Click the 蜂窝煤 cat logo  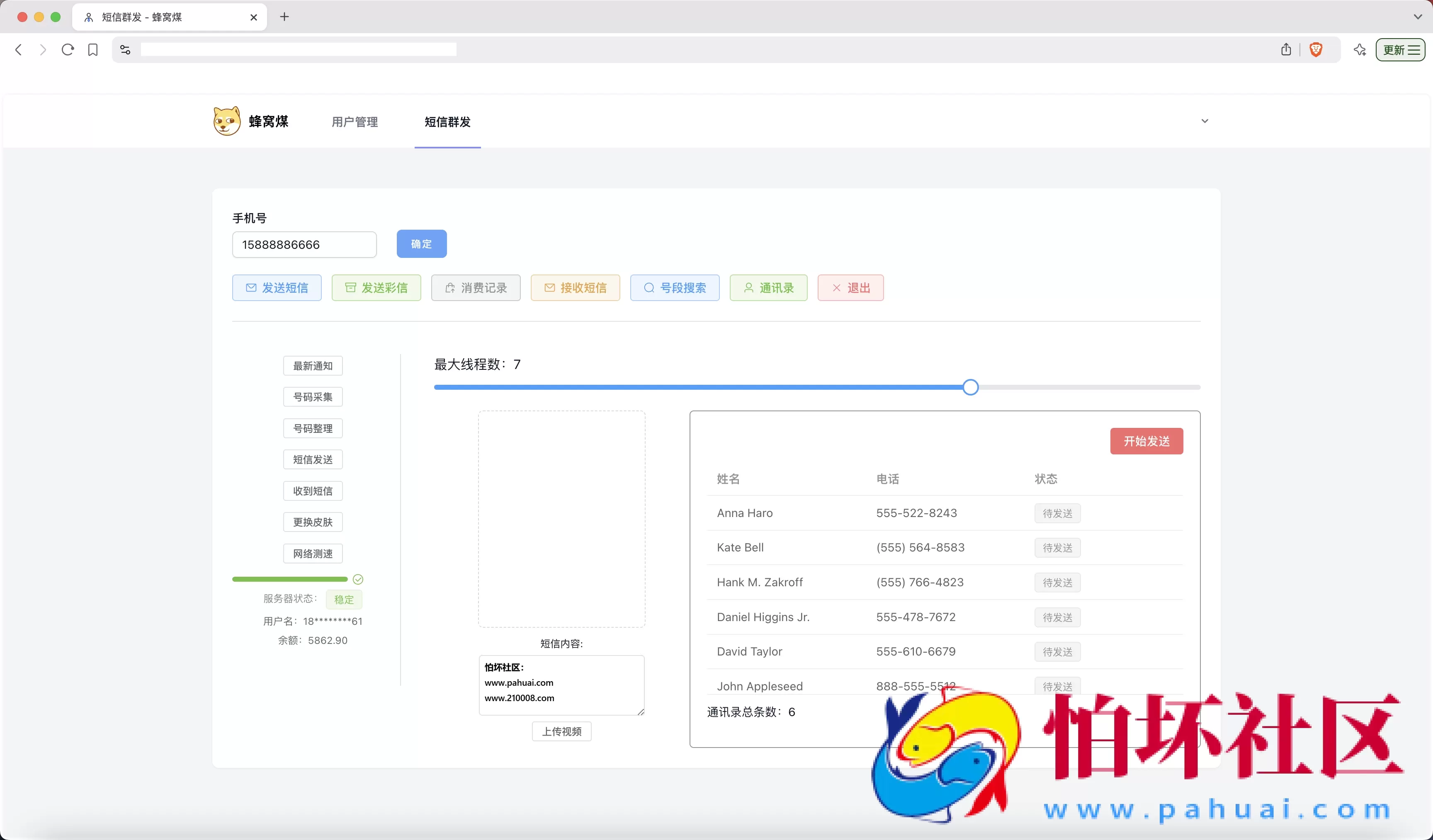tap(226, 121)
